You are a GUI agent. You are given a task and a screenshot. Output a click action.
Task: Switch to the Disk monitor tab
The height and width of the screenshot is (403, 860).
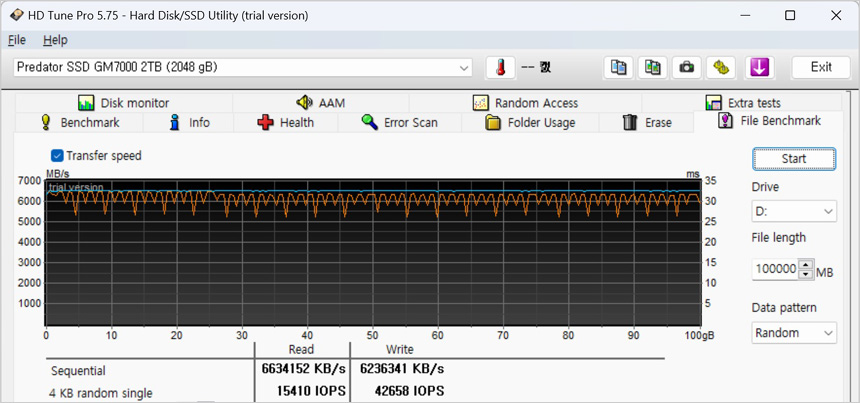click(x=123, y=103)
